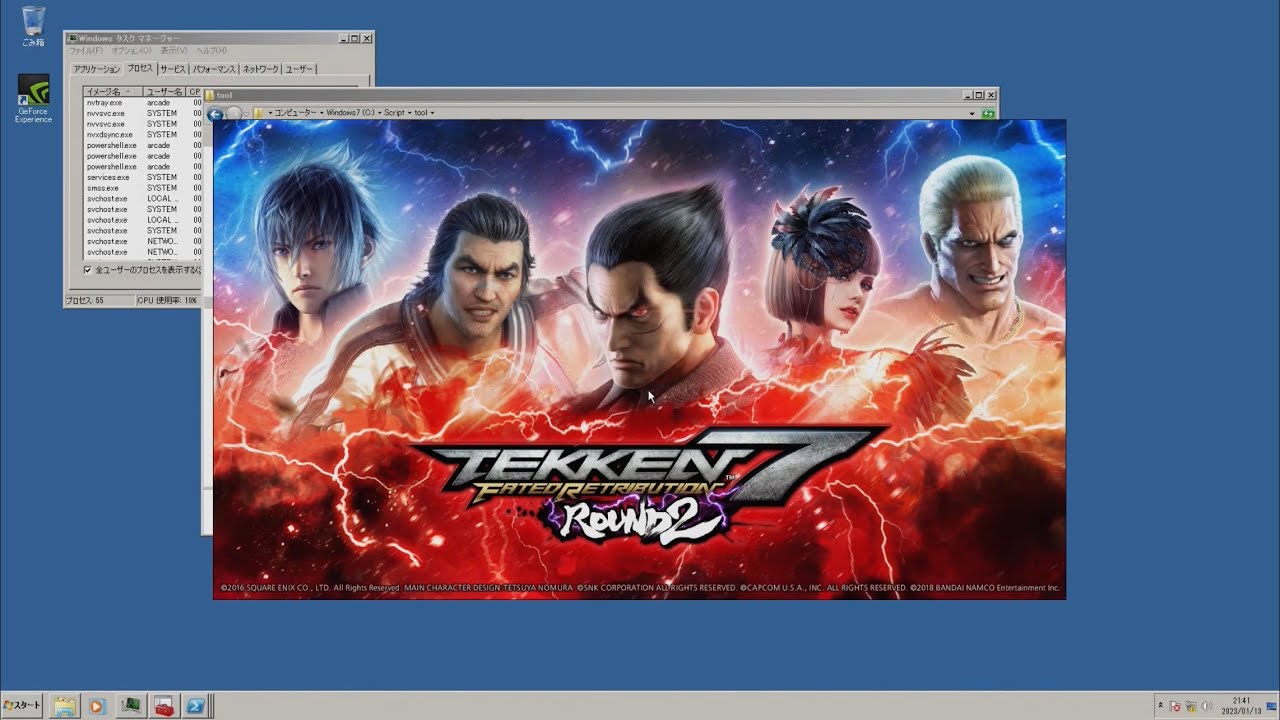The width and height of the screenshot is (1280, 720).
Task: Toggle show processes from all users checkbox
Action: 87,270
